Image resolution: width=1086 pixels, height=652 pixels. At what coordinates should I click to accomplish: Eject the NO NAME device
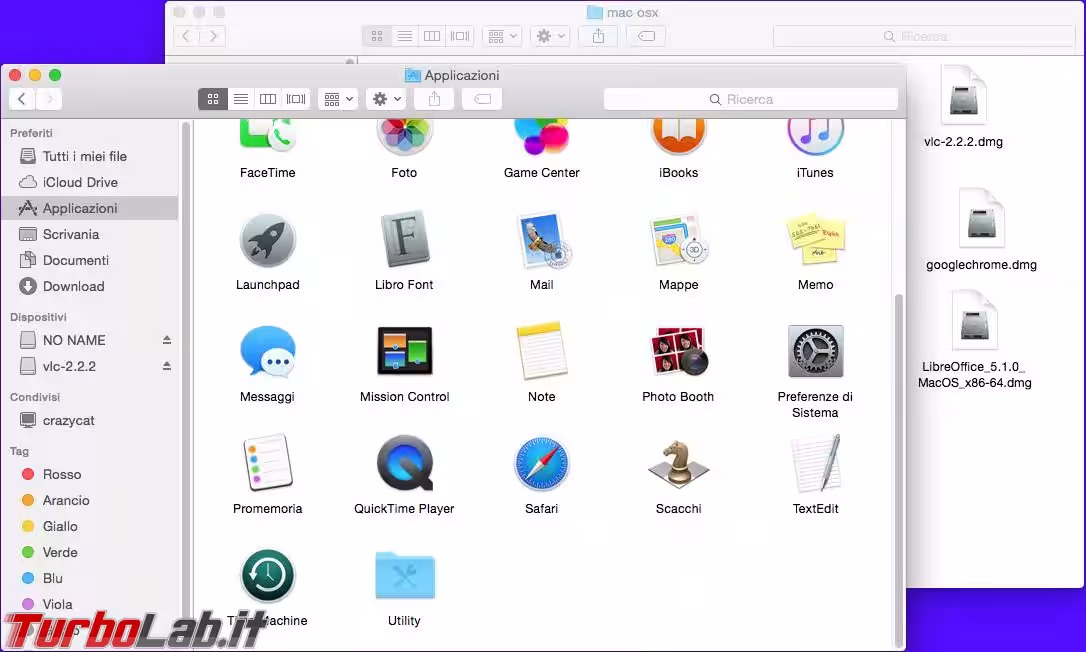click(167, 340)
